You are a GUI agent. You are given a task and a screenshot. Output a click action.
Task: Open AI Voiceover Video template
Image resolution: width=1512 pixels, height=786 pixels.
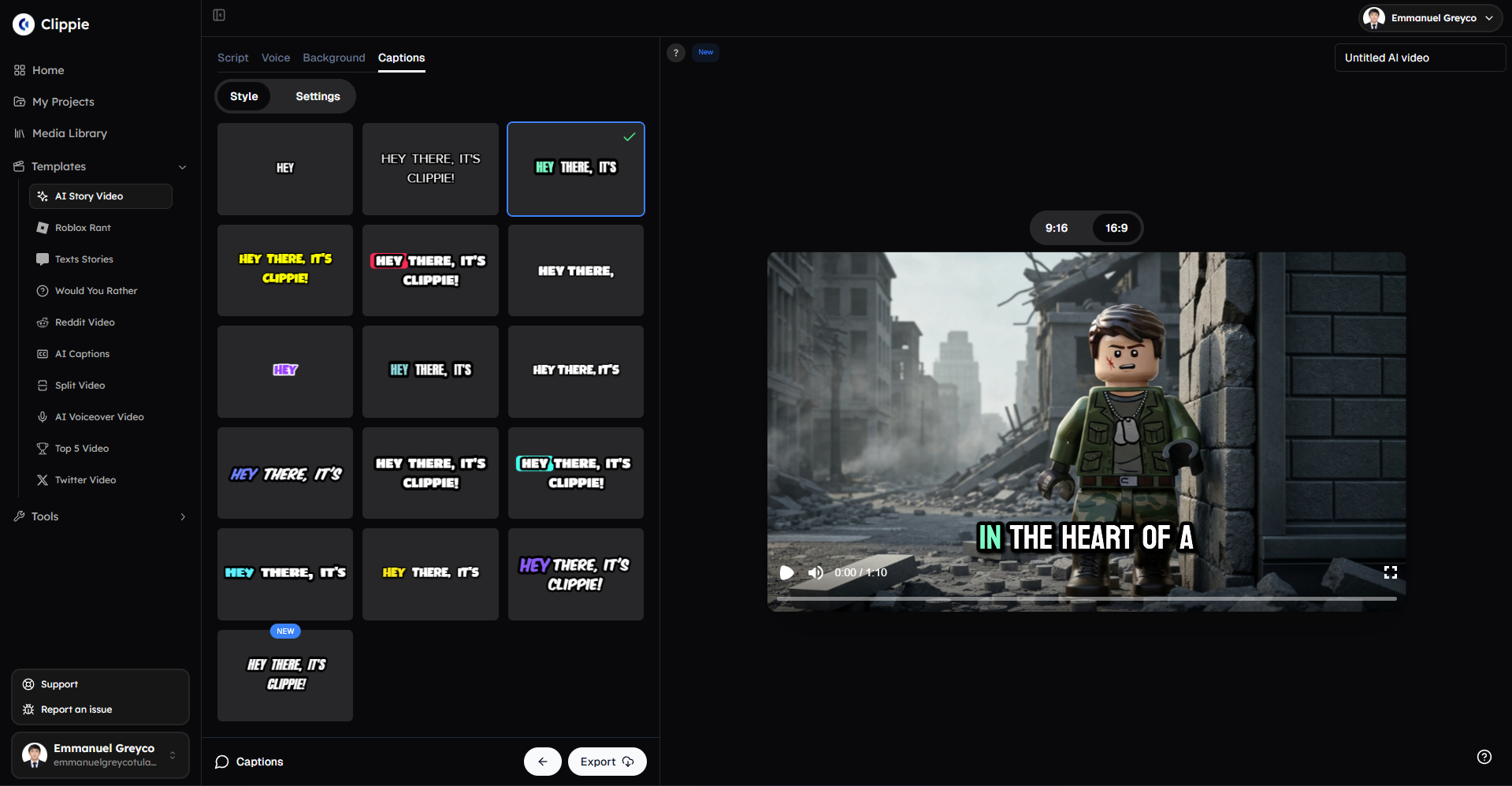click(x=100, y=417)
